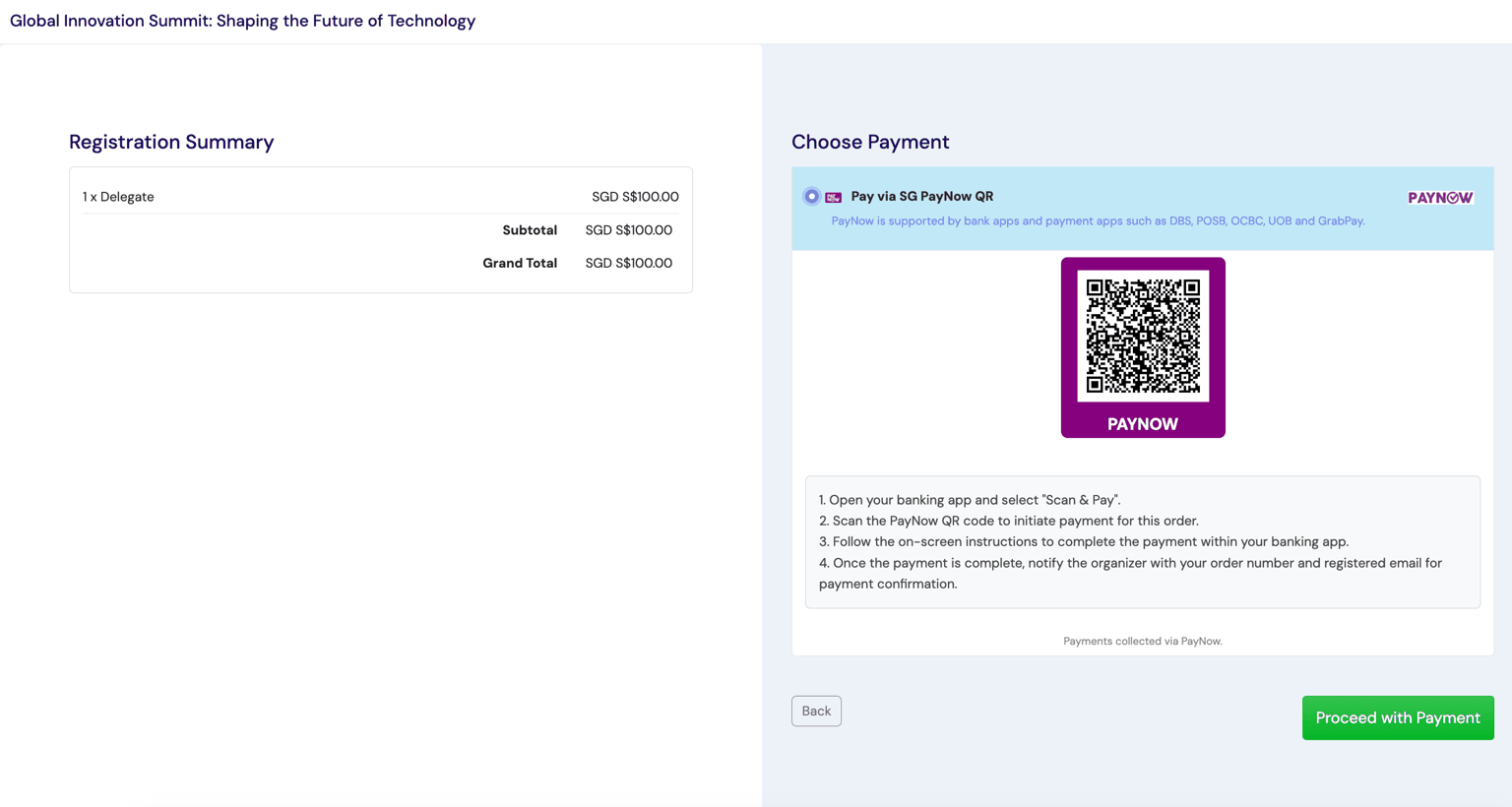Viewport: 1512px width, 807px height.
Task: Click the Registration Summary heading
Action: click(171, 142)
